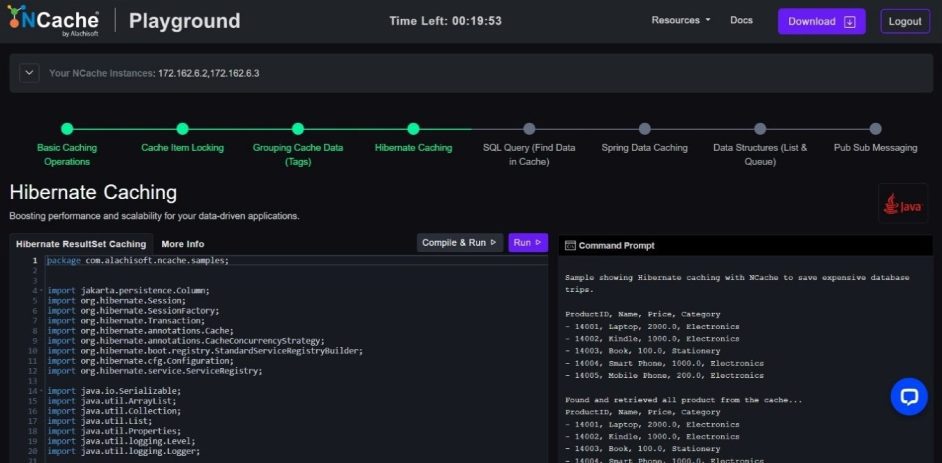Switch to the More Info tab
This screenshot has height=463, width=942.
pyautogui.click(x=183, y=244)
